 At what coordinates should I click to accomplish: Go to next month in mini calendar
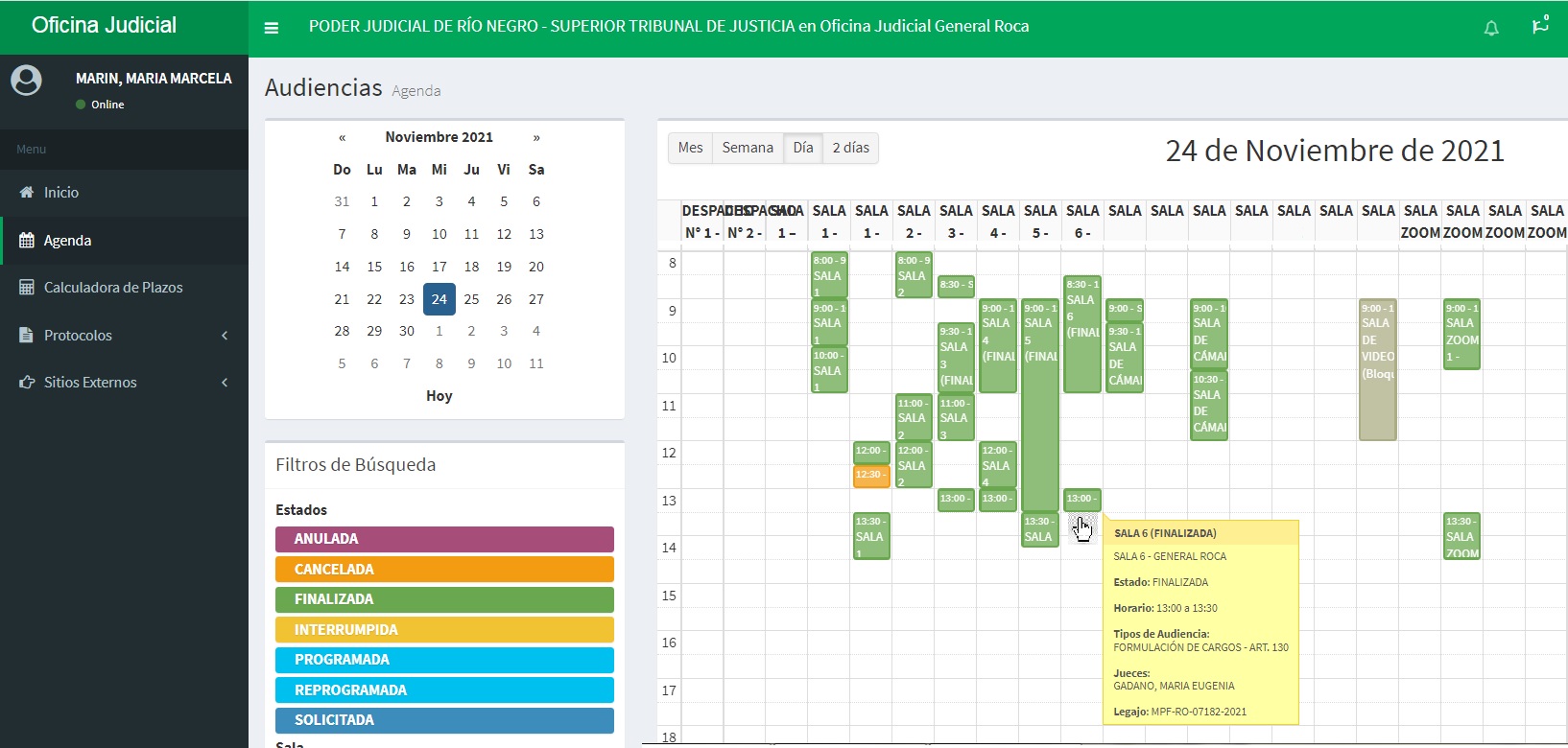(x=536, y=137)
